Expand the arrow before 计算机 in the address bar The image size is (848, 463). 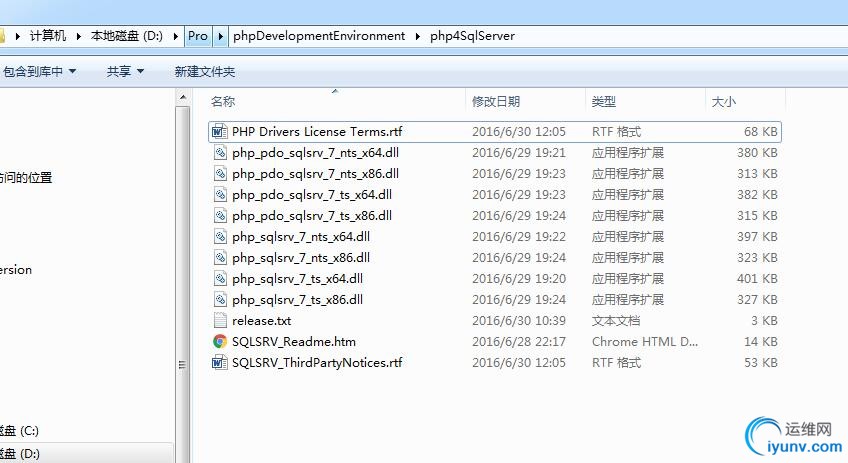point(18,36)
